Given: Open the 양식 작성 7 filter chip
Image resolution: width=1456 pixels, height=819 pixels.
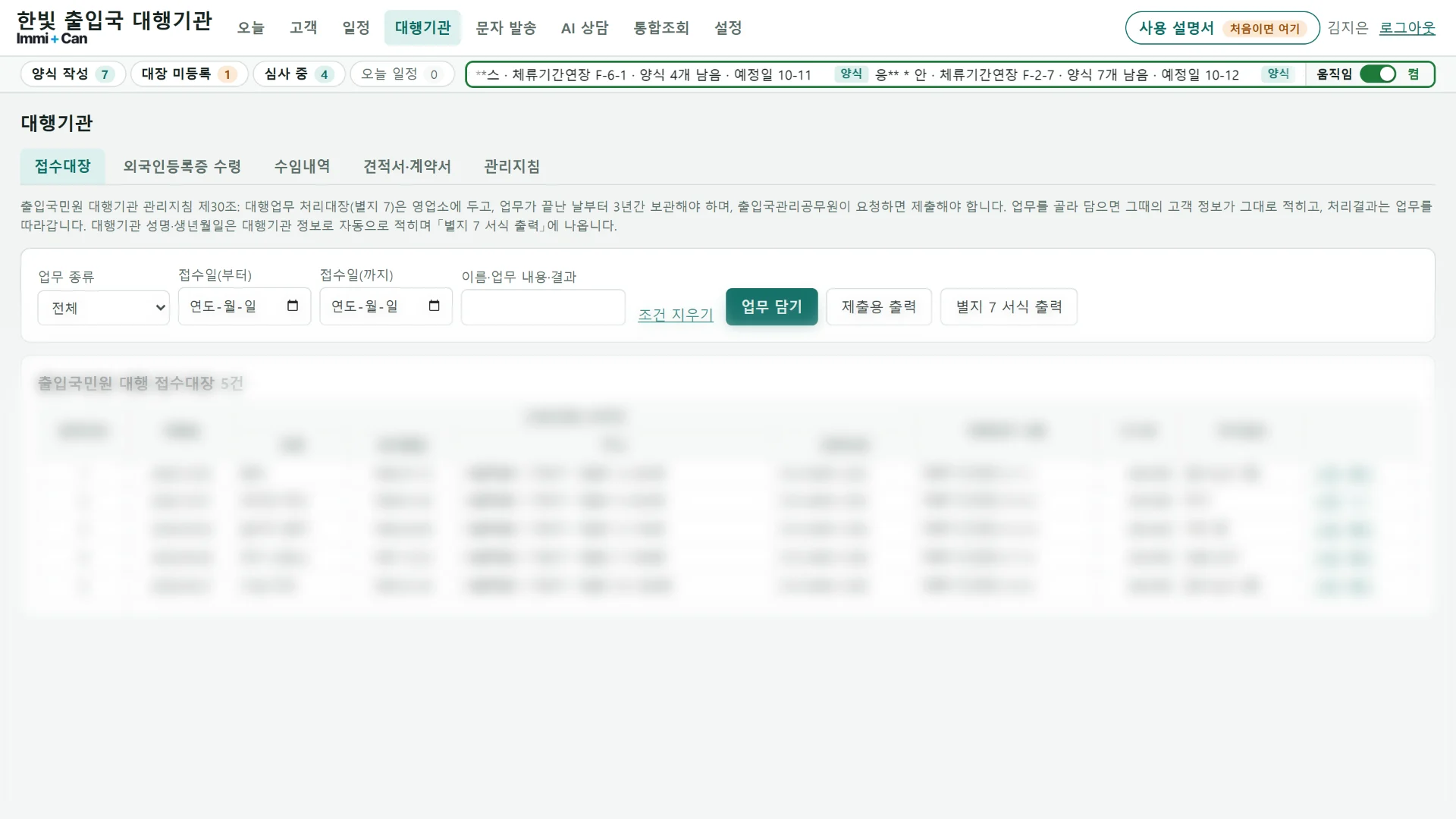Looking at the screenshot, I should [x=73, y=74].
